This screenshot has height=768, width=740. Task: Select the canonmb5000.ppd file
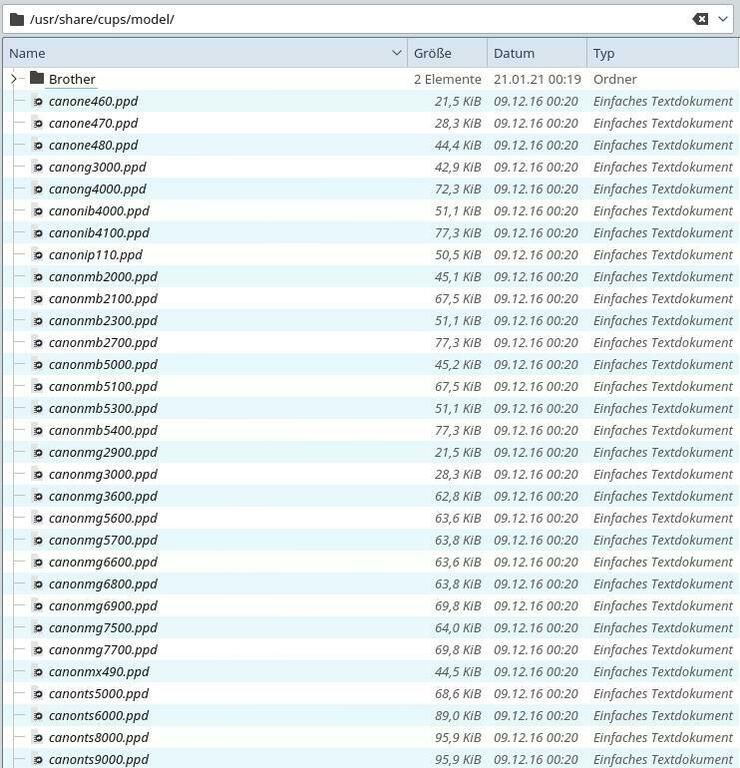point(103,364)
